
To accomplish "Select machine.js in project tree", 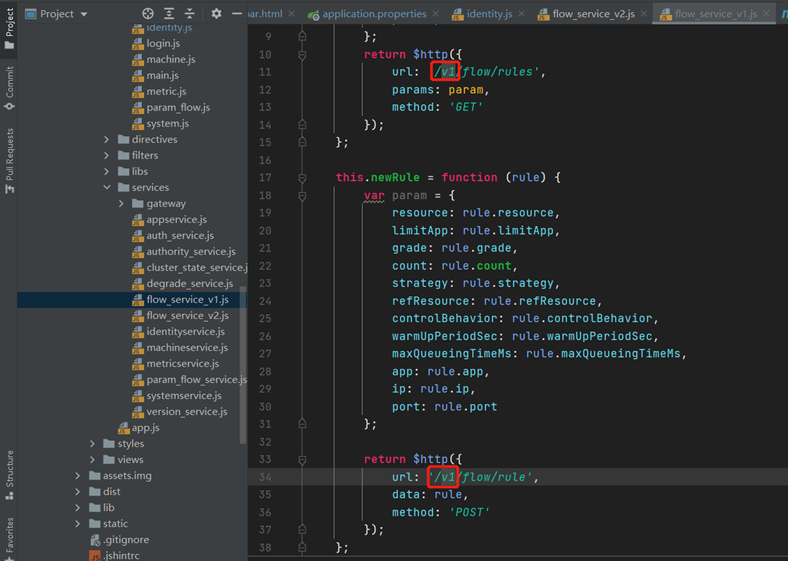I will point(163,59).
